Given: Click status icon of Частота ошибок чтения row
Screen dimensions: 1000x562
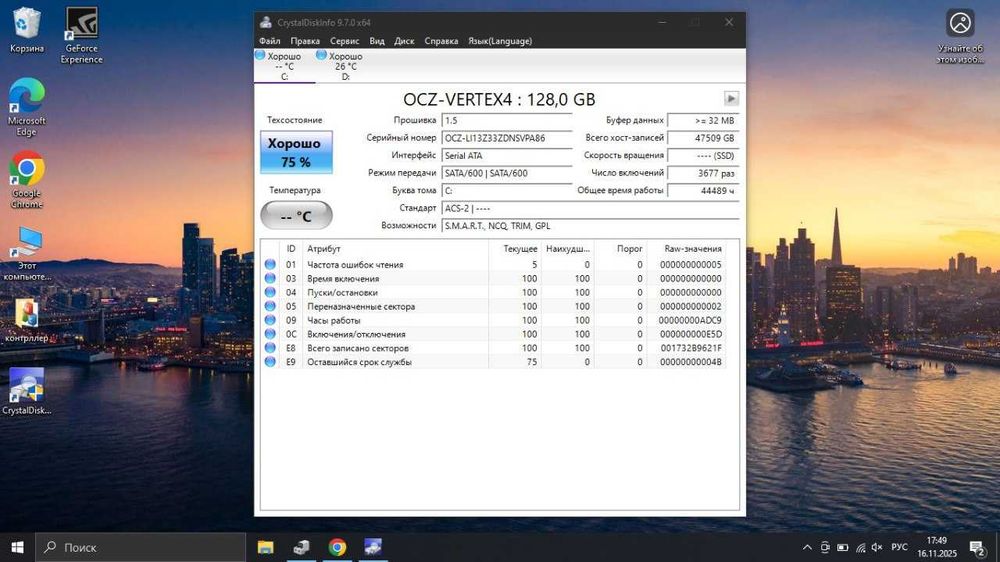Looking at the screenshot, I should click(x=270, y=265).
